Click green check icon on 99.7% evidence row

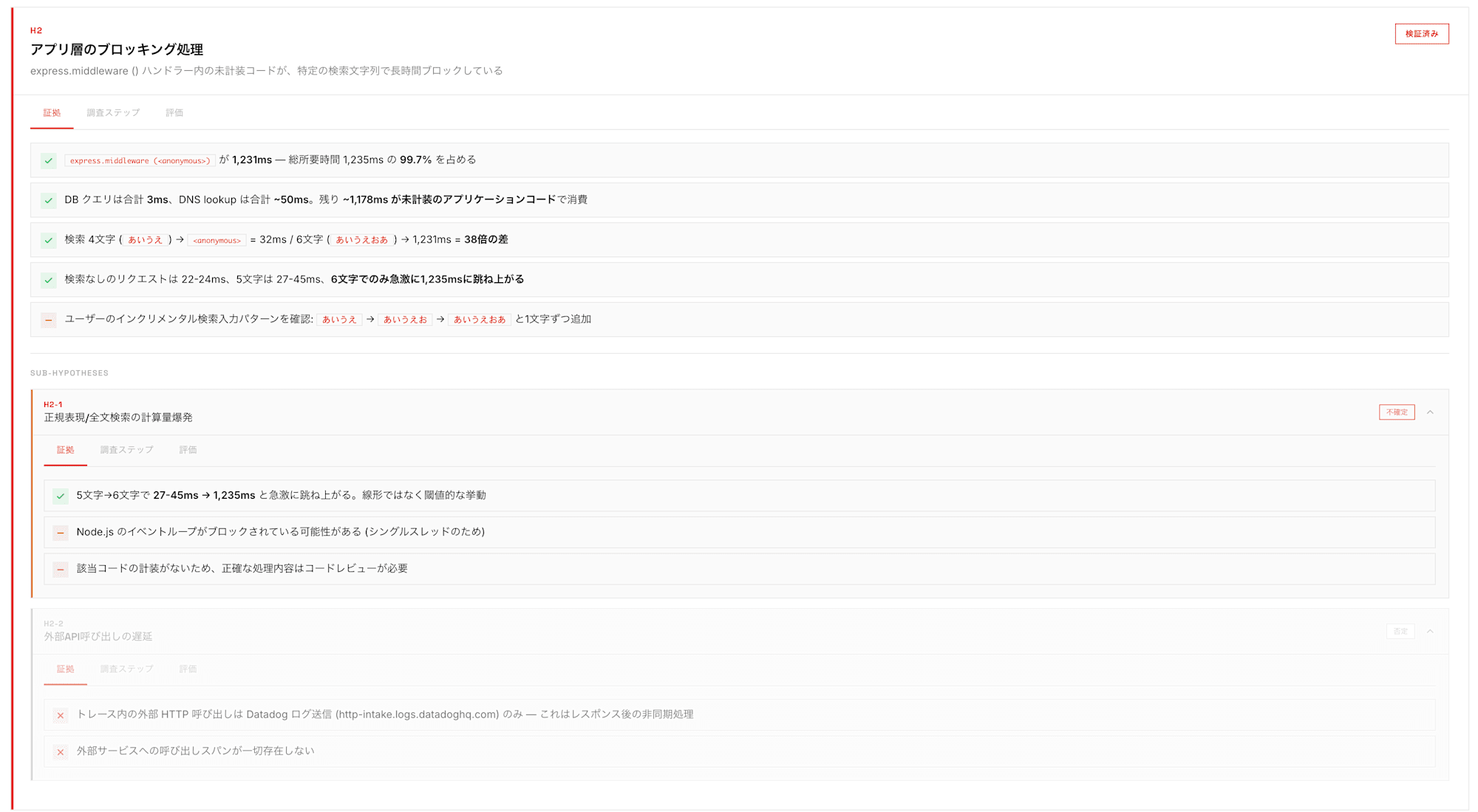point(49,160)
